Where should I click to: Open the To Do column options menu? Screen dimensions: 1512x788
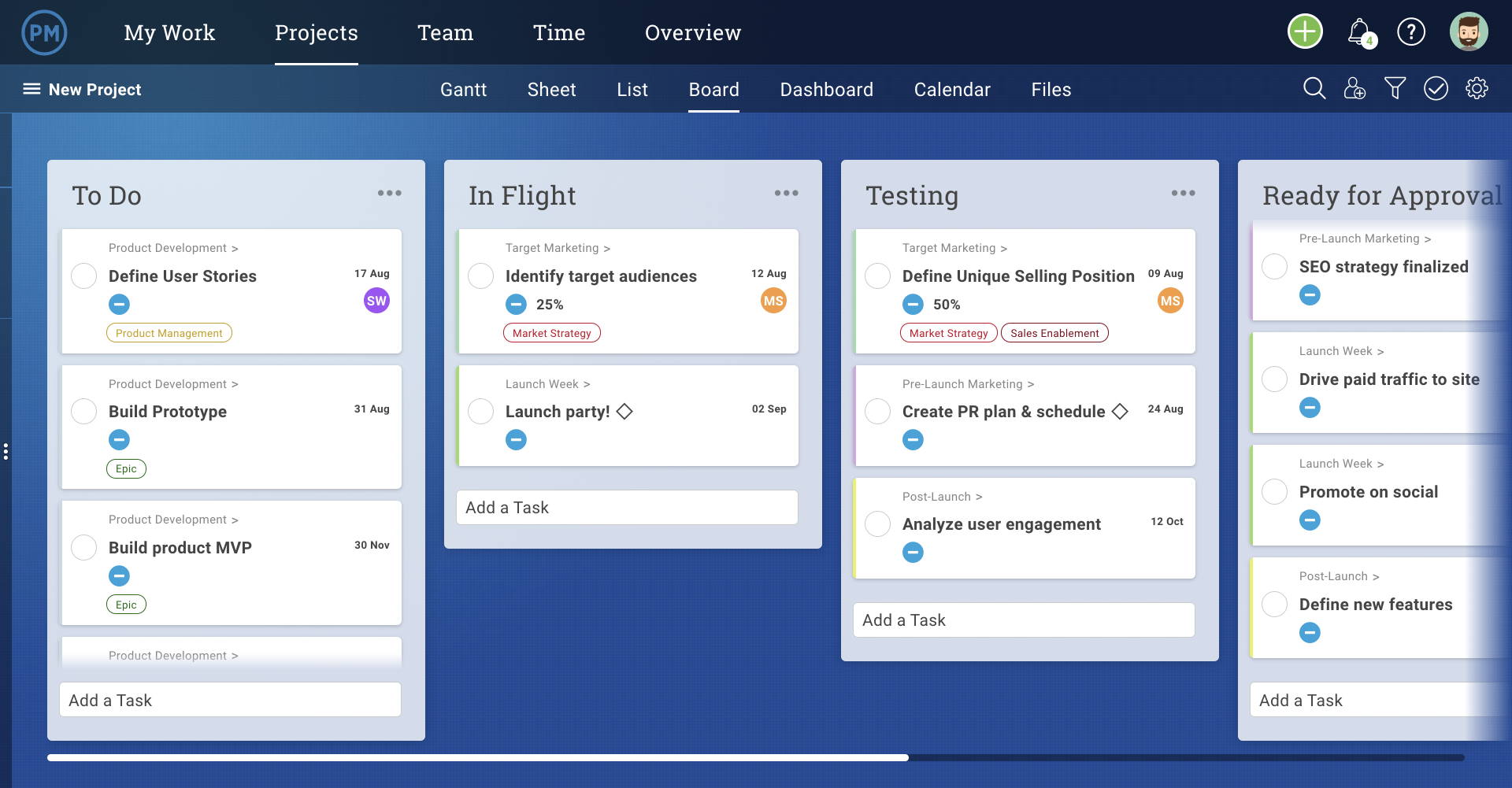tap(390, 192)
